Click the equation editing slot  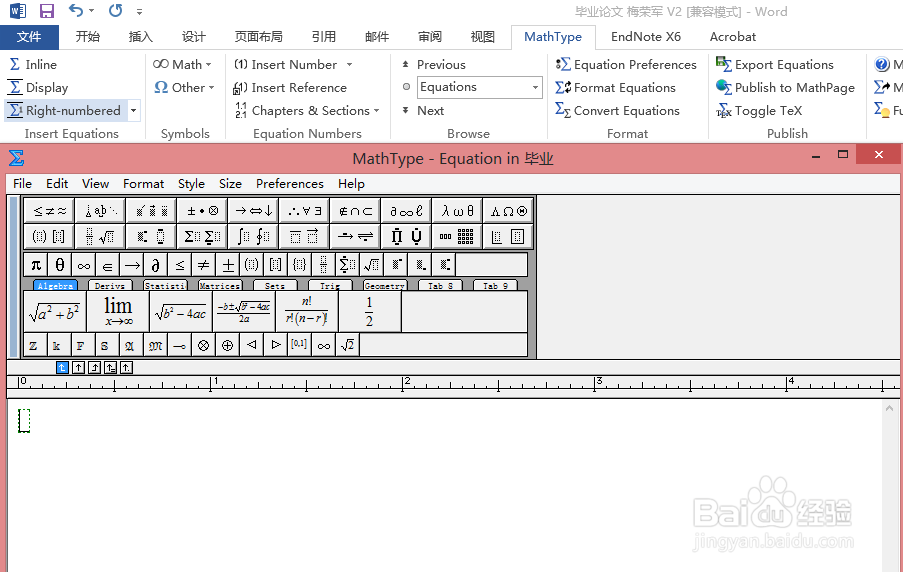click(x=24, y=421)
